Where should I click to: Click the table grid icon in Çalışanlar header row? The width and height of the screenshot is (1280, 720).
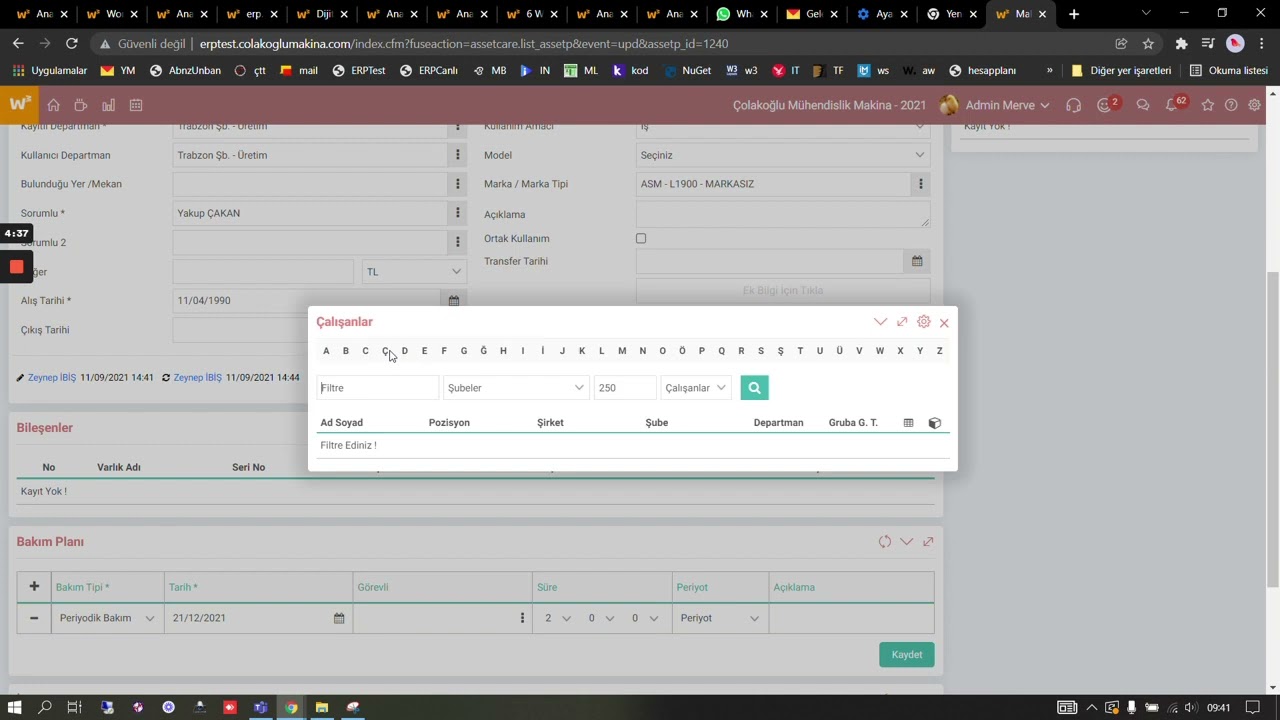[908, 423]
